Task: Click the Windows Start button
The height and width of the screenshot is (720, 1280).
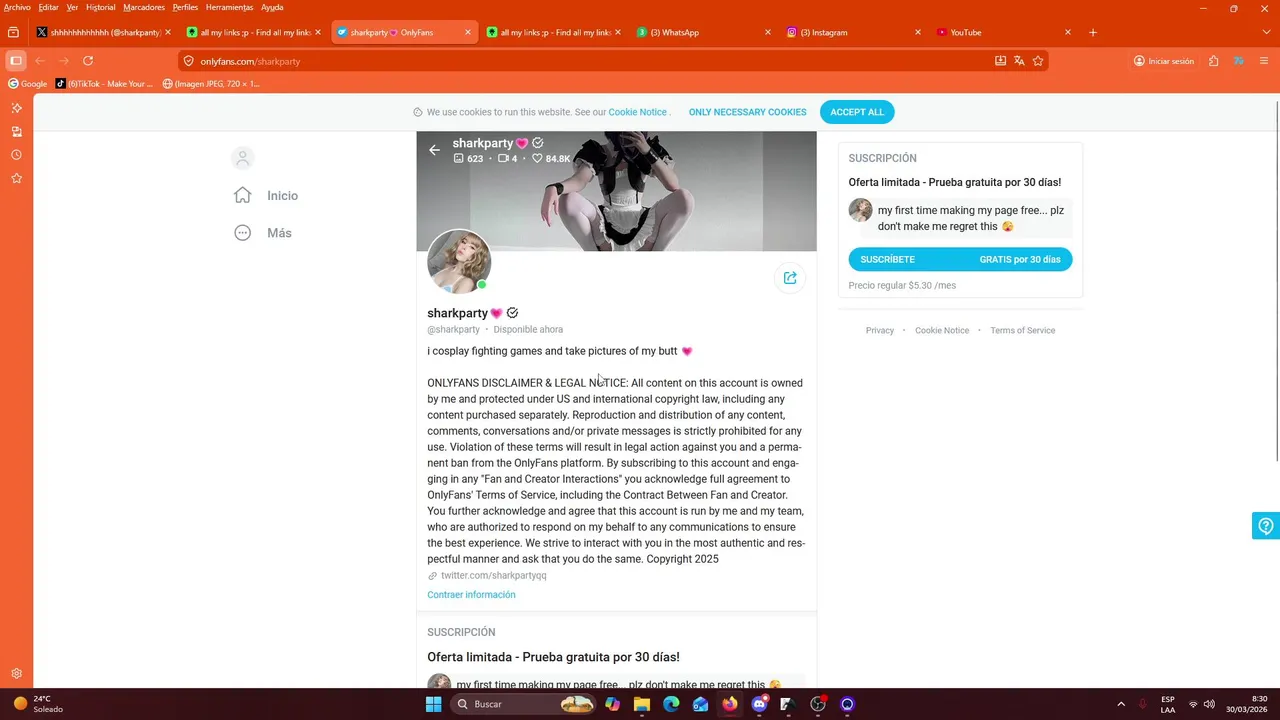Action: (433, 704)
